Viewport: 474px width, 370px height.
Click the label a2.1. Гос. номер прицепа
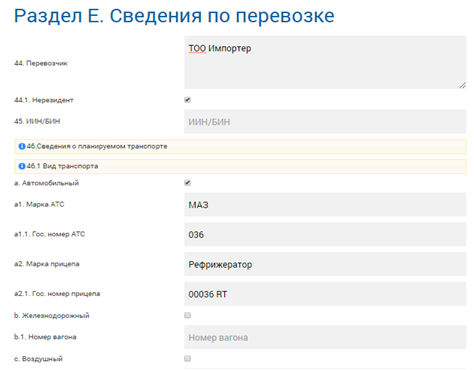(x=57, y=294)
